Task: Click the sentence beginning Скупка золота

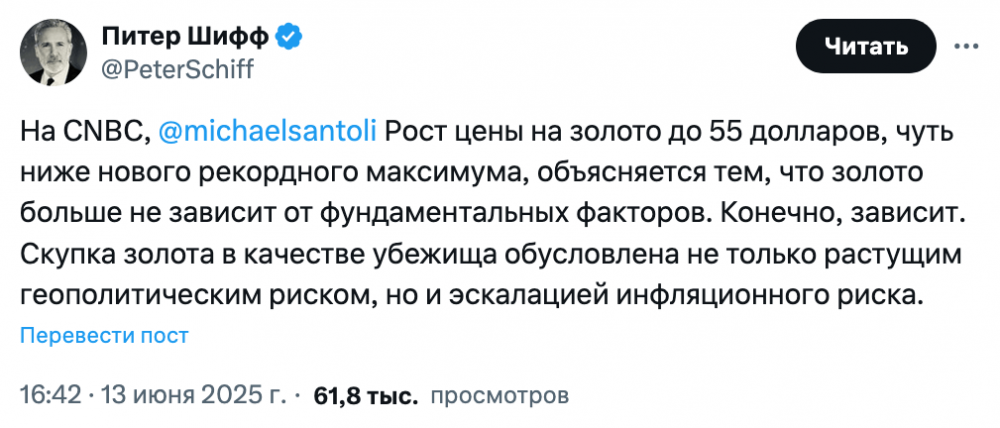Action: (x=491, y=274)
